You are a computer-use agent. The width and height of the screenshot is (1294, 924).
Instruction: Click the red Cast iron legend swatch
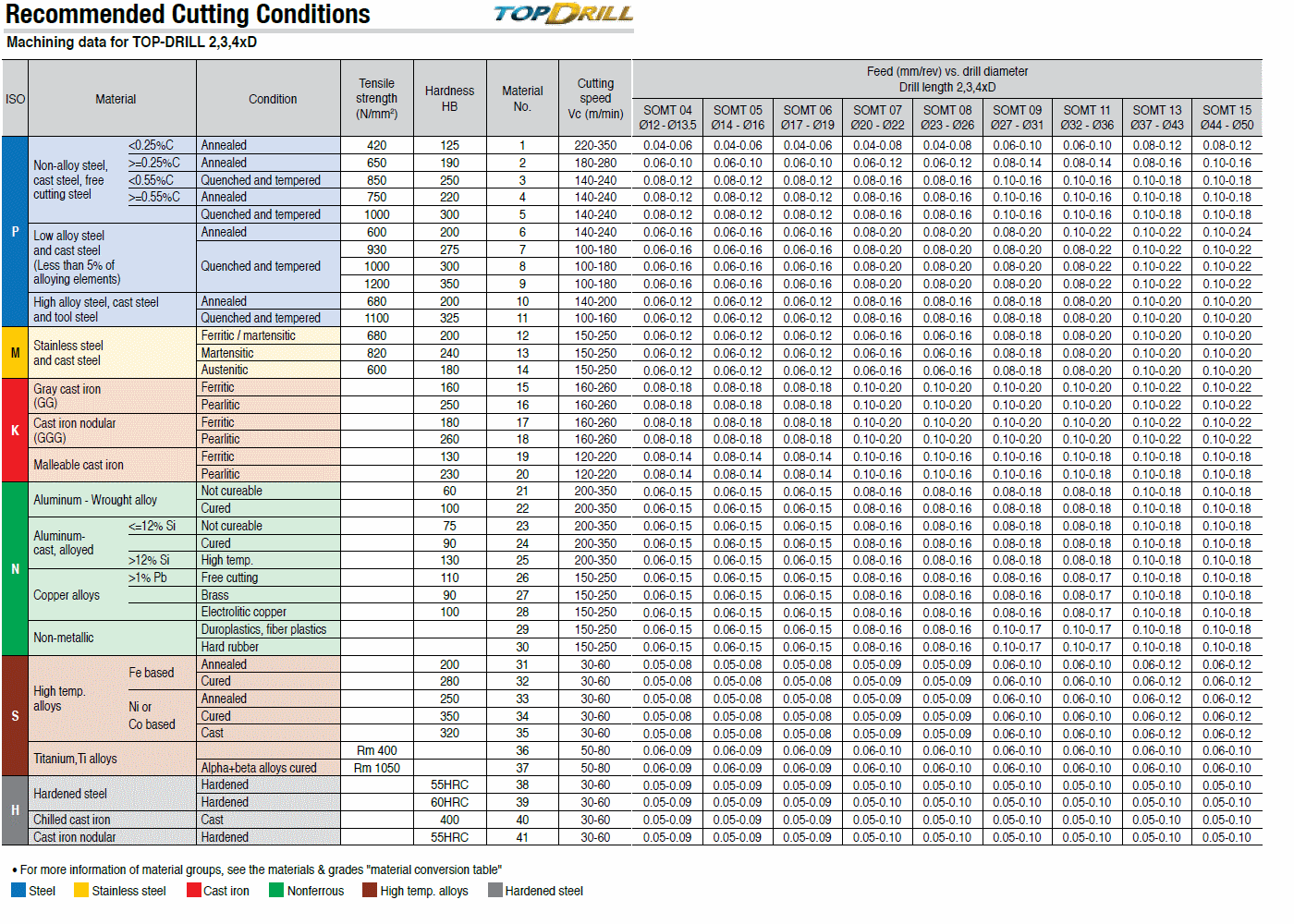pyautogui.click(x=193, y=891)
